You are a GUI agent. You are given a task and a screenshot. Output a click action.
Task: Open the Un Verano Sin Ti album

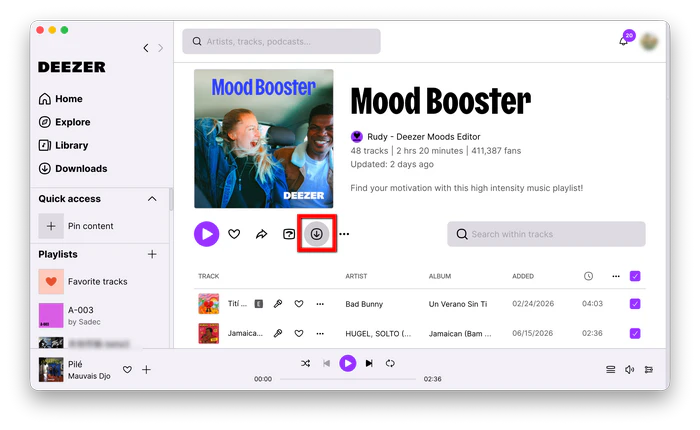458,304
